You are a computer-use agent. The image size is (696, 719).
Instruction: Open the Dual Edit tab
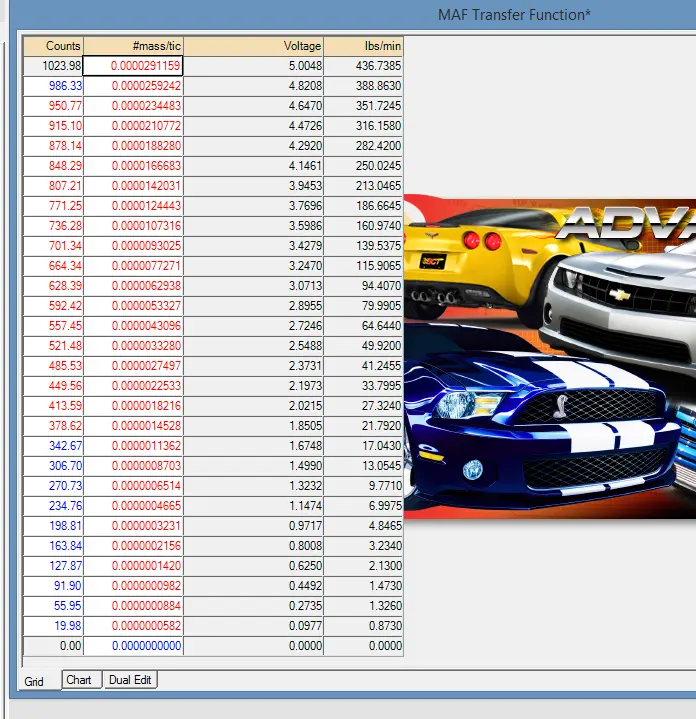130,680
